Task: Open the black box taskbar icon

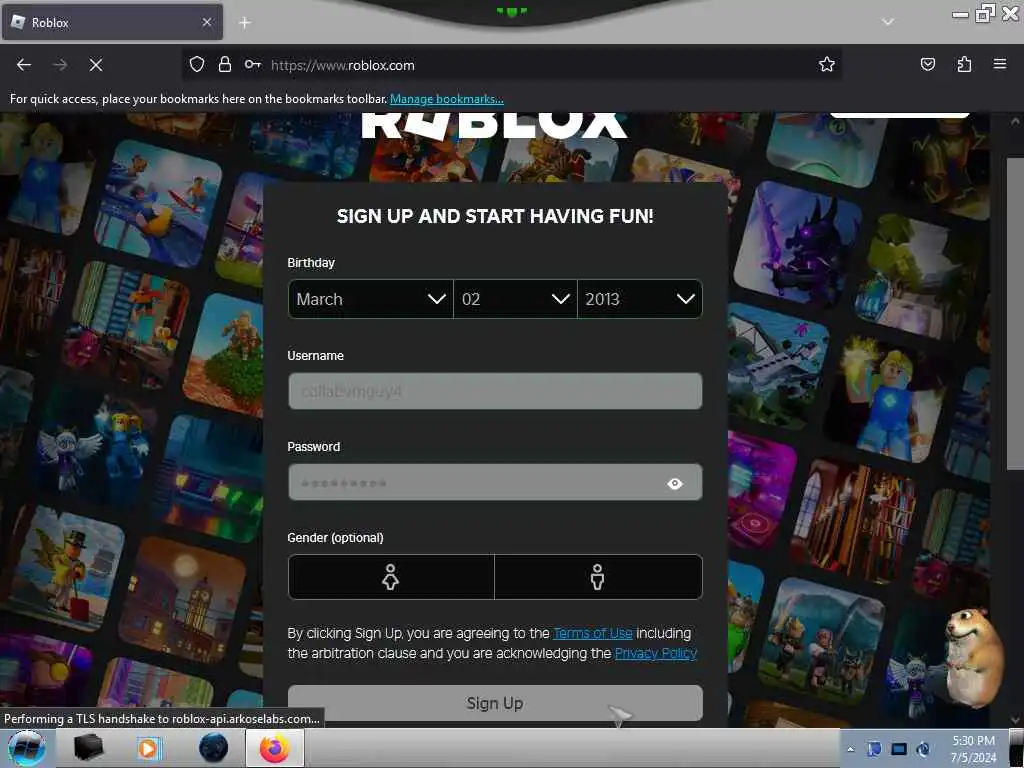Action: (x=88, y=748)
